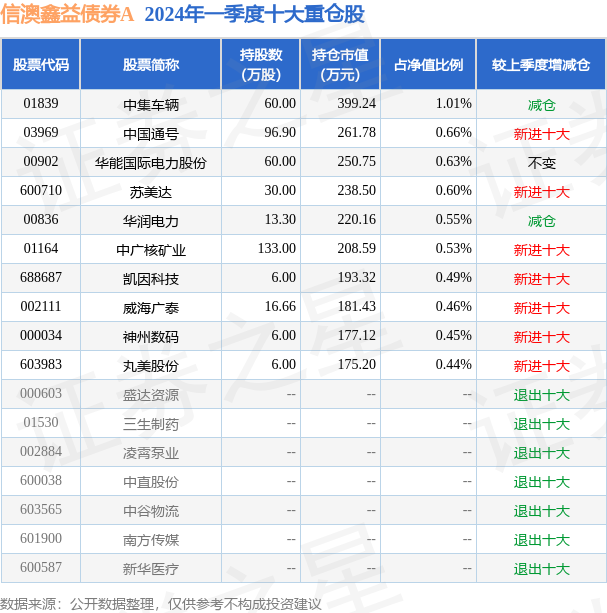
Task: Select stock name 凌霄泵业
Action: click(151, 452)
